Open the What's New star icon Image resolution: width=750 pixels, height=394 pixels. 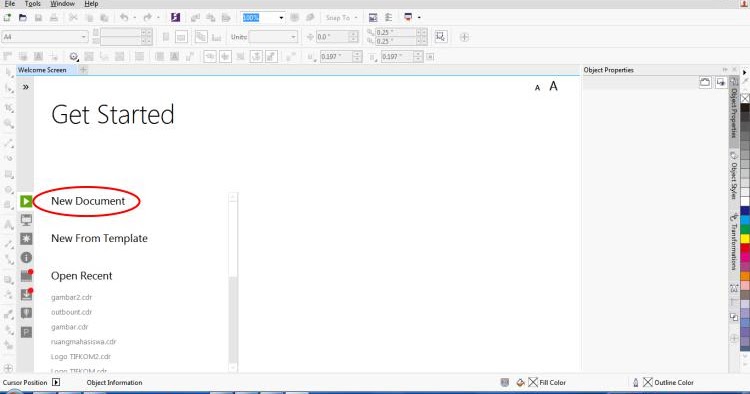point(26,239)
